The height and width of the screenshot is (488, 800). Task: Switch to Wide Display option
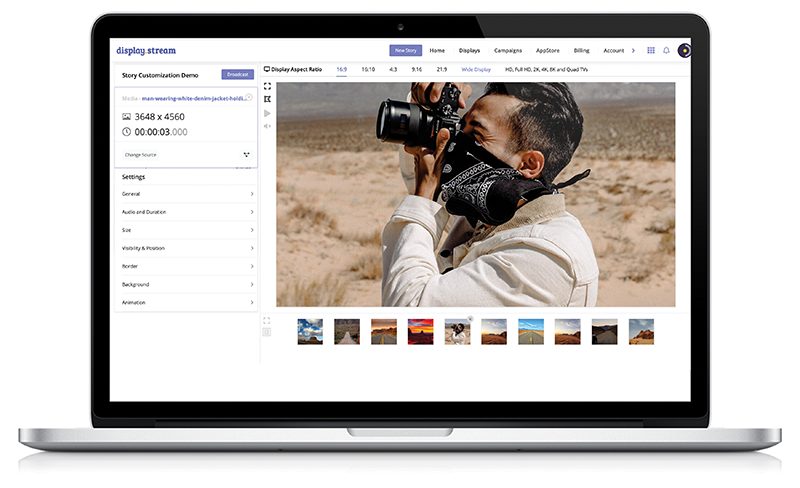pos(476,69)
